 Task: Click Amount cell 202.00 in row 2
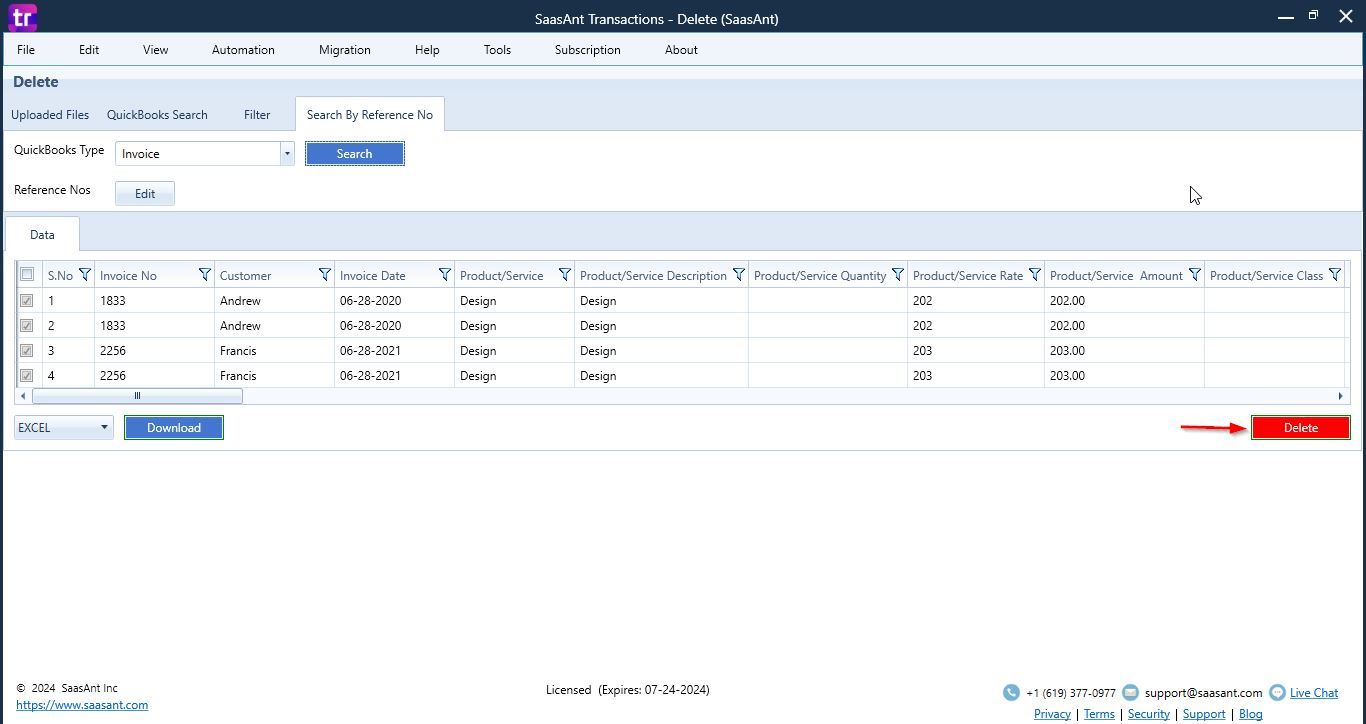pyautogui.click(x=1125, y=325)
